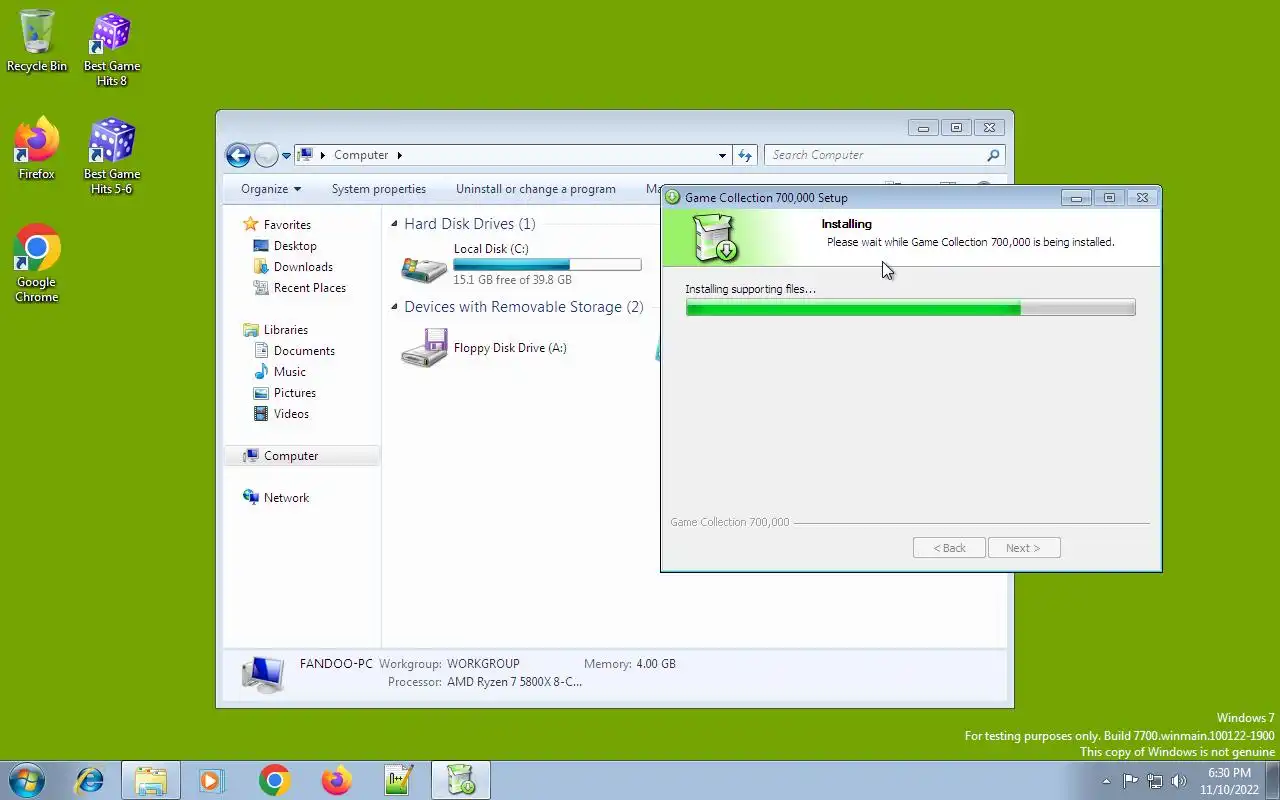Image resolution: width=1280 pixels, height=800 pixels.
Task: Choose Uninstall or change a program
Action: (x=536, y=189)
